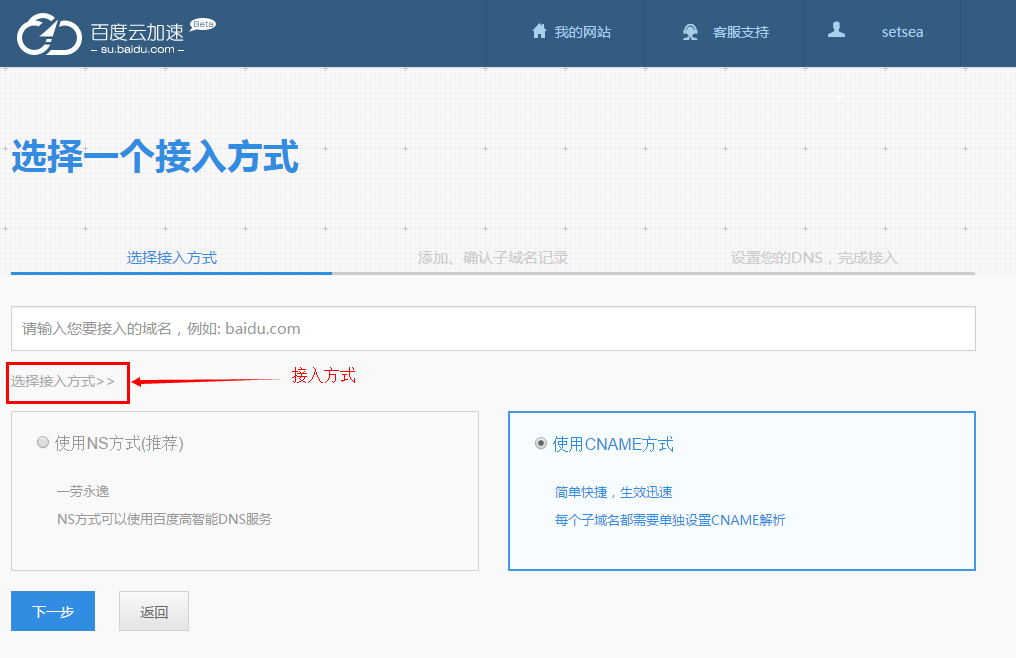The width and height of the screenshot is (1016, 658).
Task: Select the 使用CNAME方式 radio button
Action: pyautogui.click(x=540, y=443)
